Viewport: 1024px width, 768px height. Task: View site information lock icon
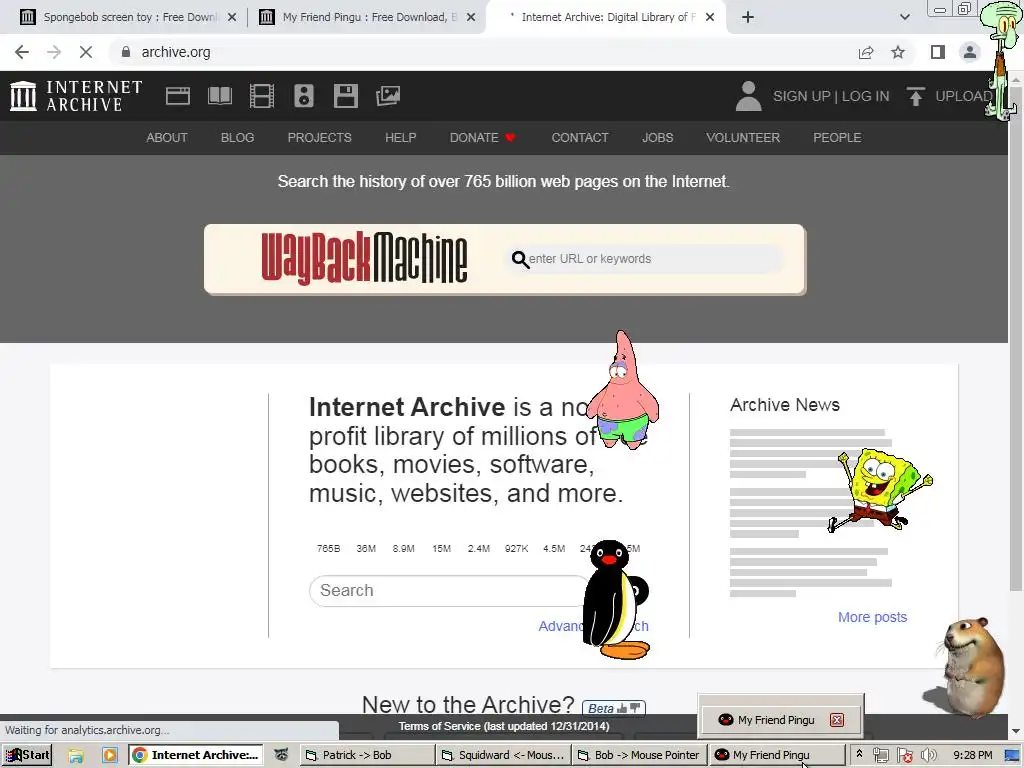[x=126, y=52]
